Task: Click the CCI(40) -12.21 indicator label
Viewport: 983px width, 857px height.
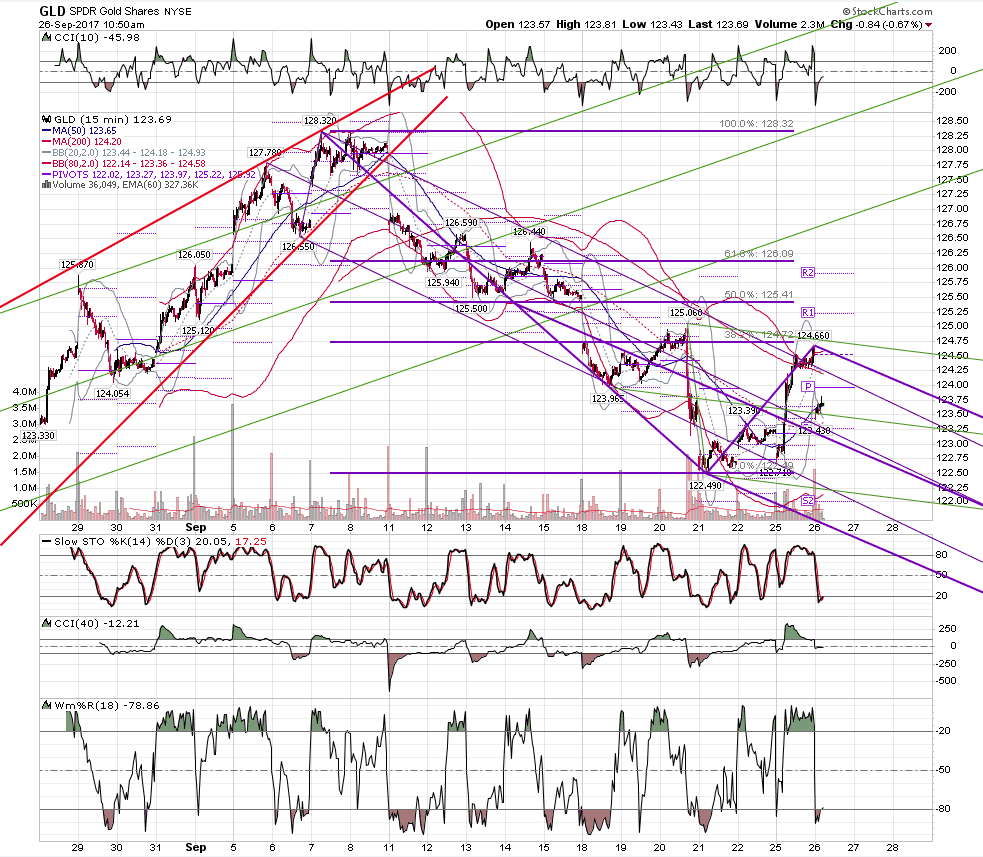Action: point(97,623)
